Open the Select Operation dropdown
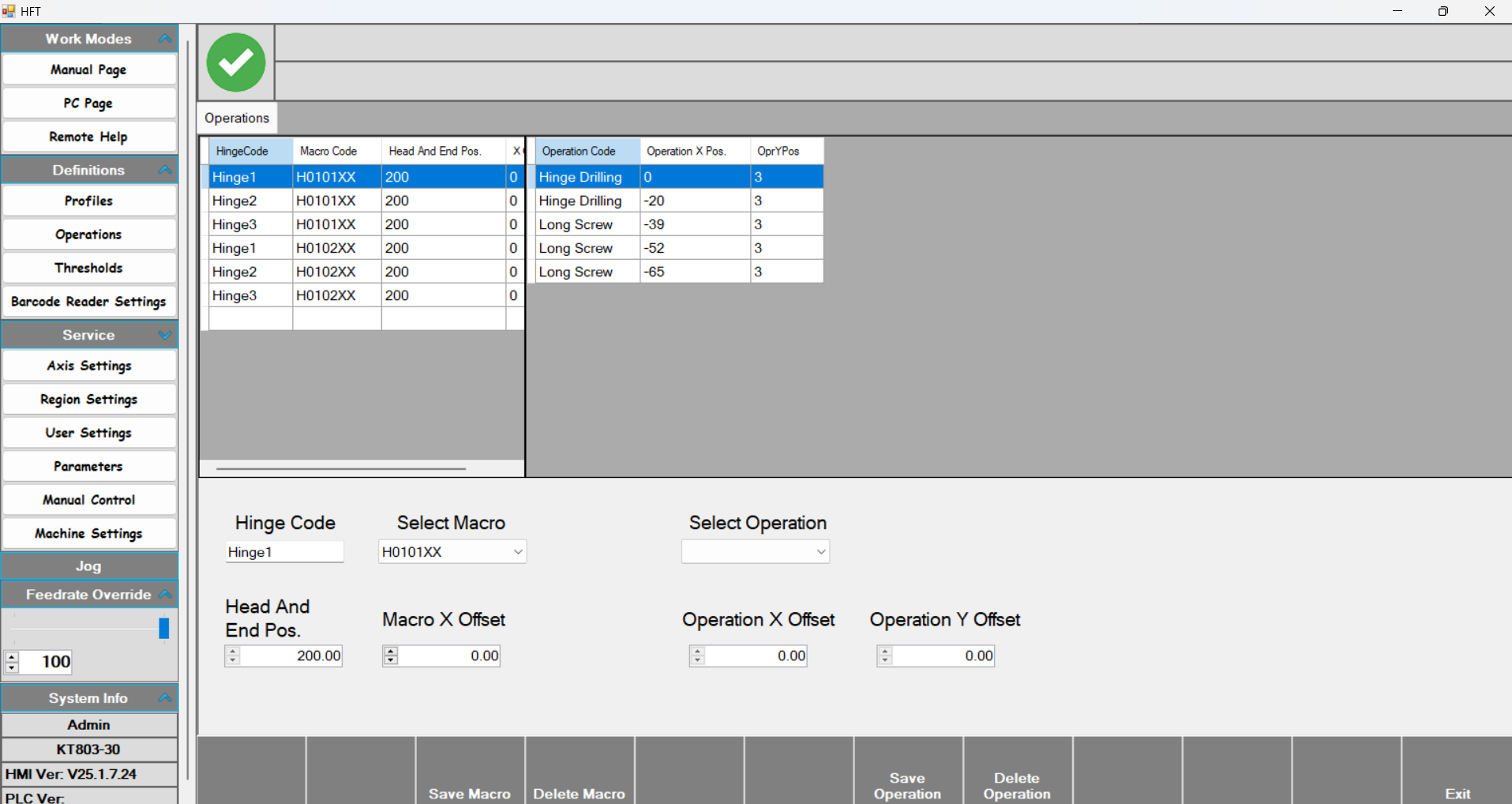Screen dimensions: 1512x804 pos(820,552)
